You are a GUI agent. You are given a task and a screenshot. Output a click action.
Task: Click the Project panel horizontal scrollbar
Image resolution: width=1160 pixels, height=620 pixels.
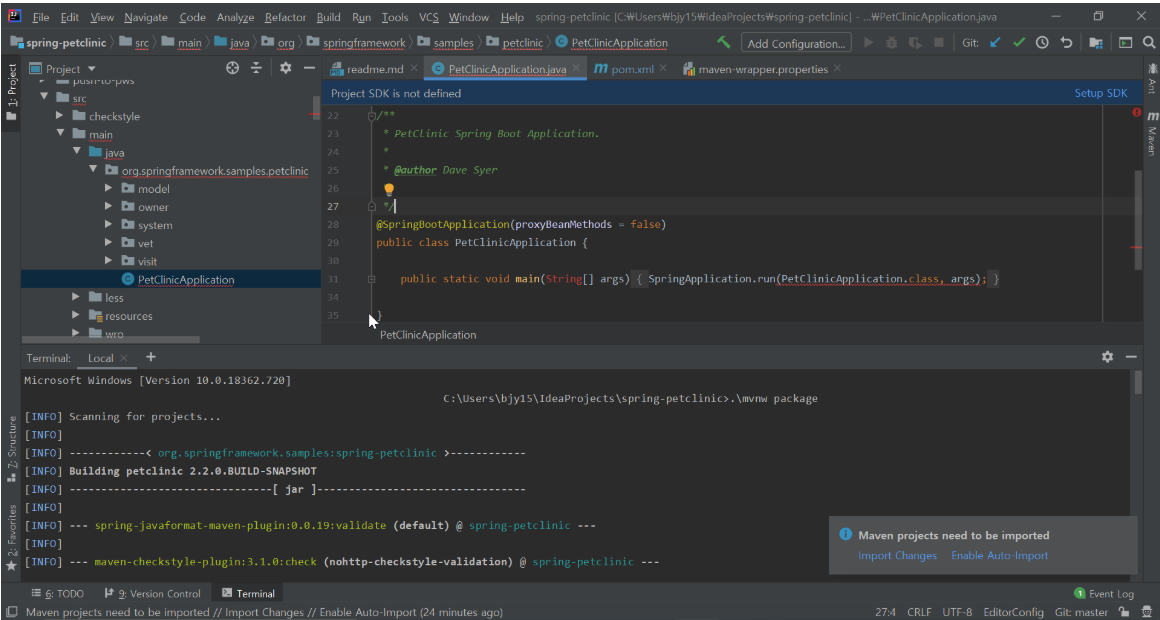(x=111, y=340)
